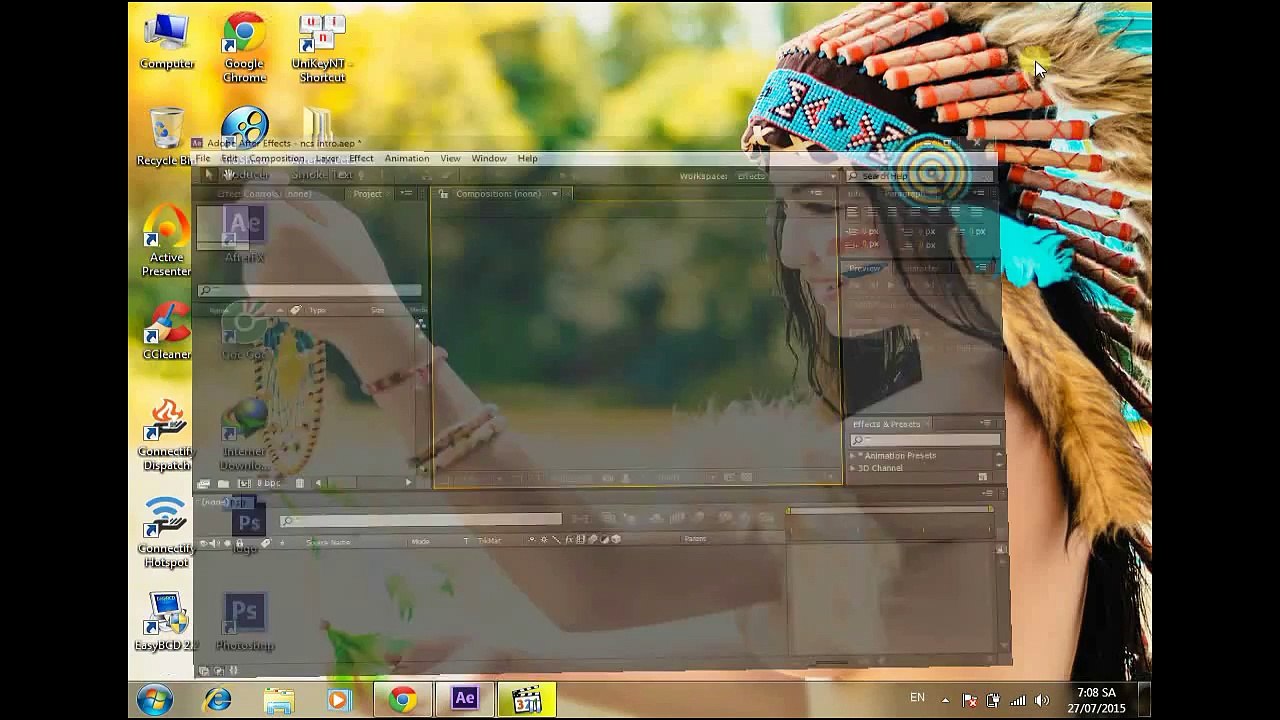Click the Project panel search field
Viewport: 1280px width, 720px height.
coord(309,291)
